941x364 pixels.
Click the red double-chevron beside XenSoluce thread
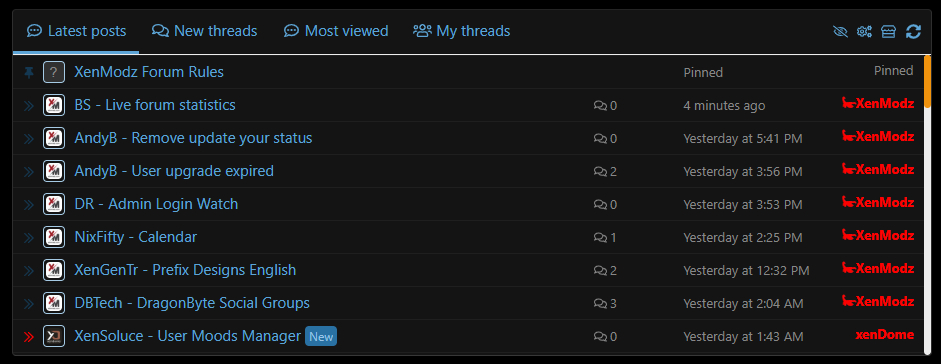[x=29, y=337]
